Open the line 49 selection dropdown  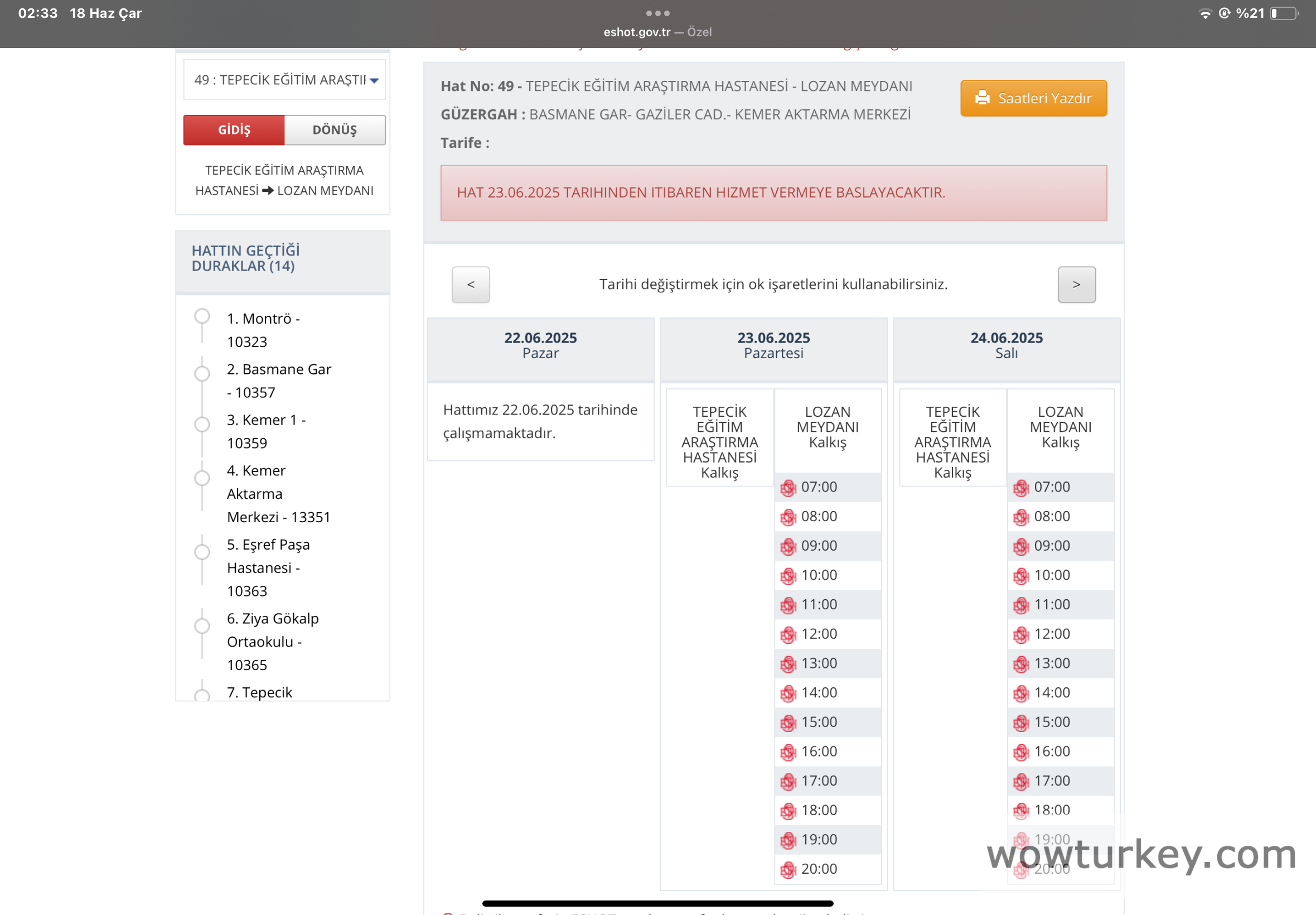point(284,80)
